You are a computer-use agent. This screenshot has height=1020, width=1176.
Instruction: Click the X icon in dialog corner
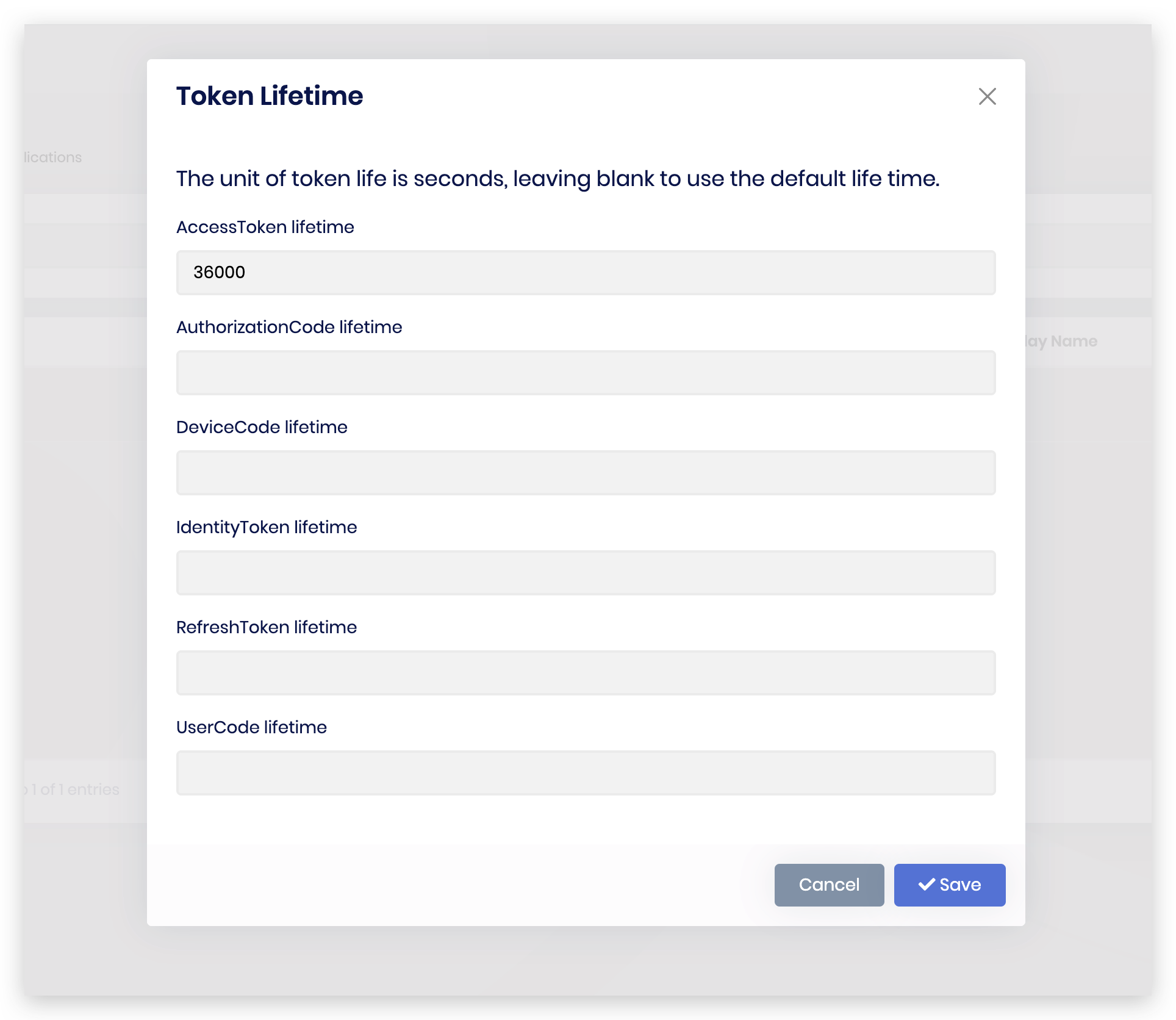click(x=988, y=96)
